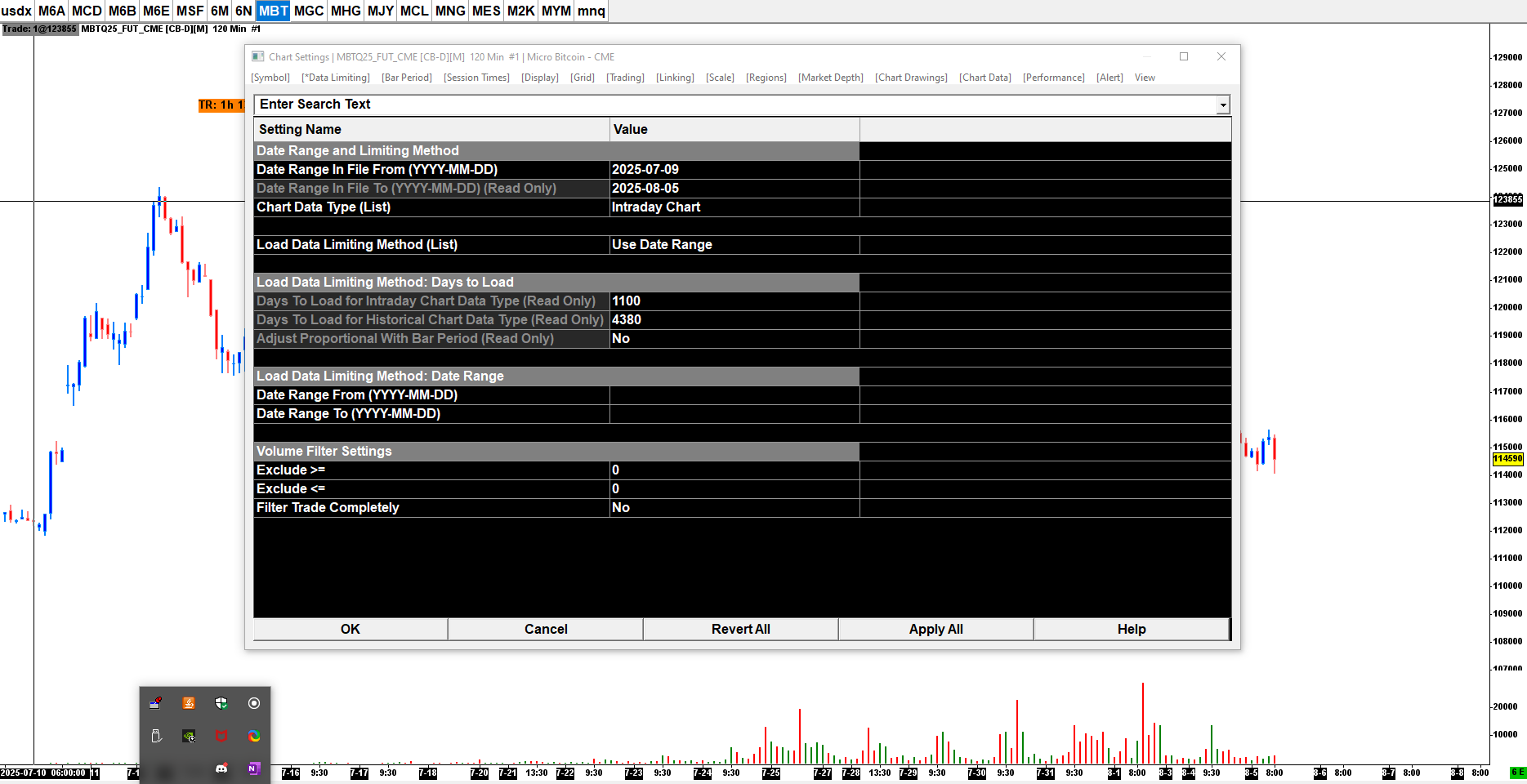Select the [Scale] tab

tap(720, 78)
